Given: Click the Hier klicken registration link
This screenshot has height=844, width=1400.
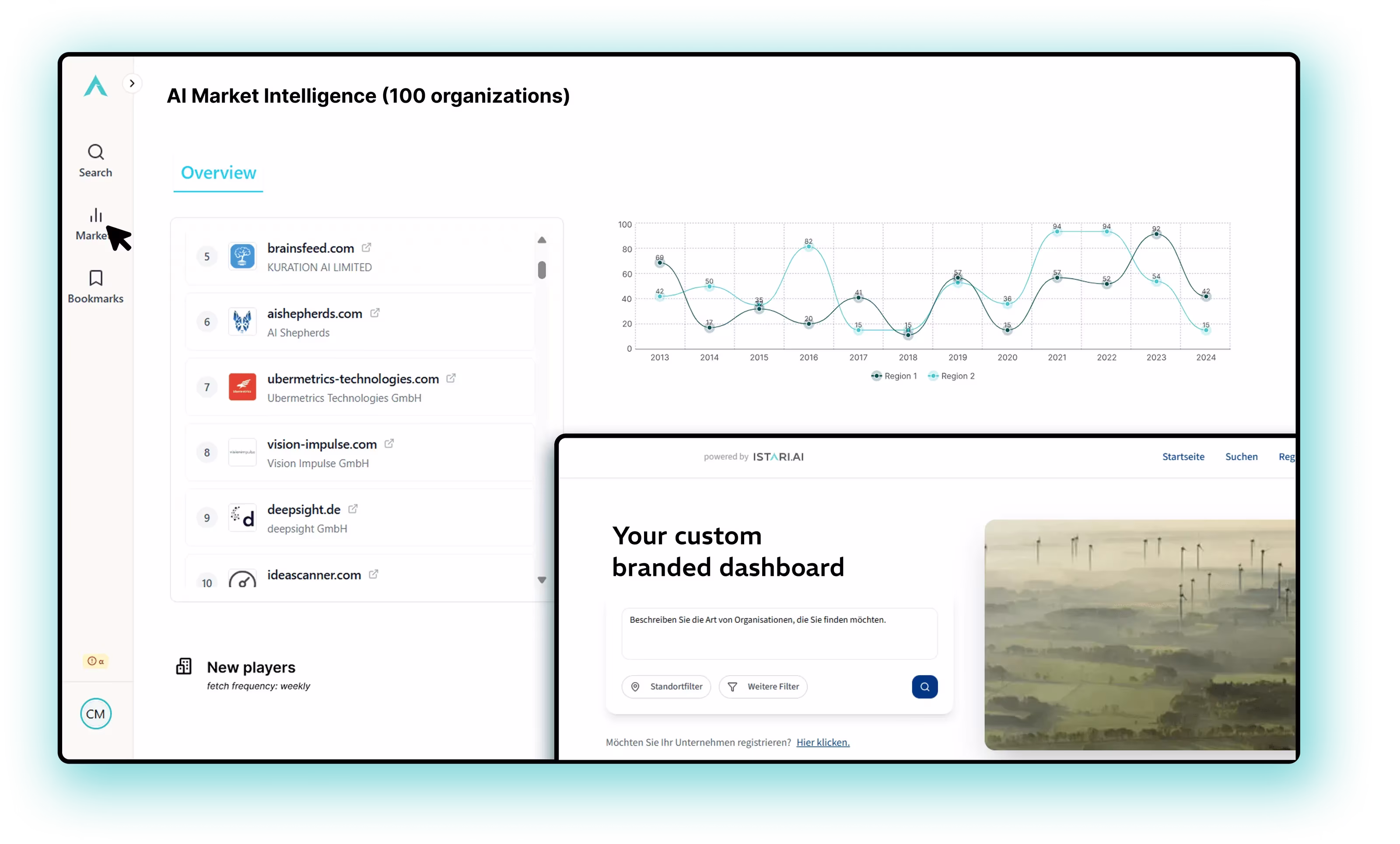Looking at the screenshot, I should 823,743.
